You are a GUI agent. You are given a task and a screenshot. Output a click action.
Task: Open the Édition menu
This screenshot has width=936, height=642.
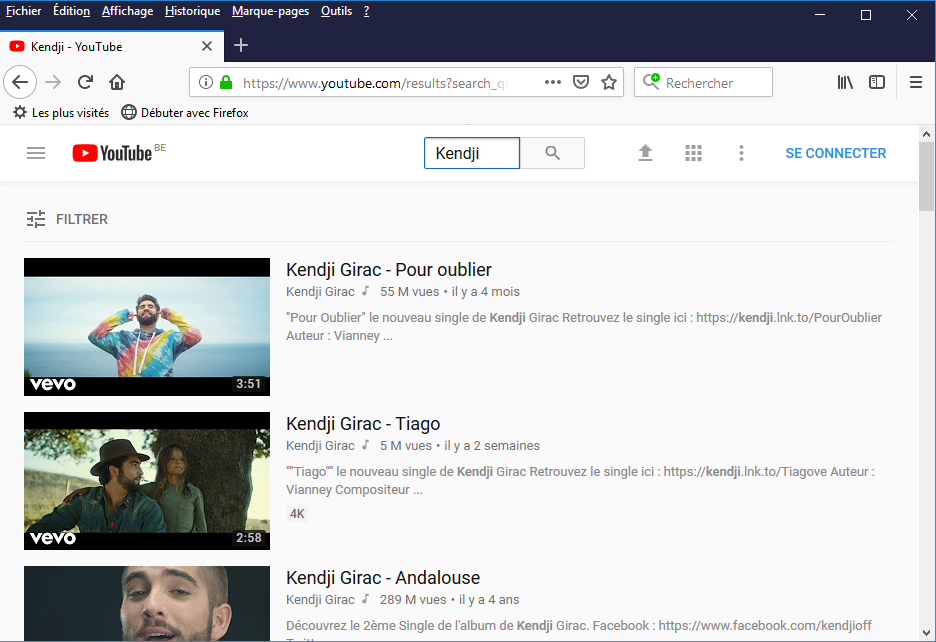click(71, 11)
